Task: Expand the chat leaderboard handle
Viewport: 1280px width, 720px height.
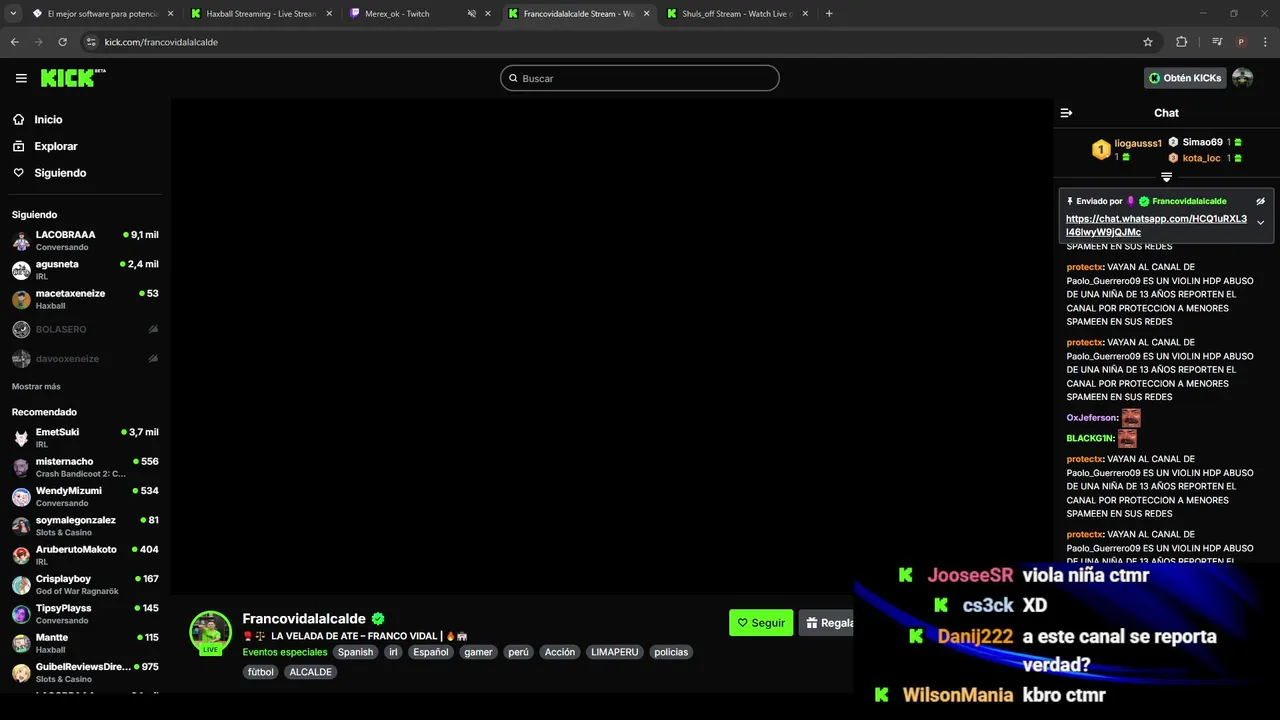Action: tap(1166, 177)
